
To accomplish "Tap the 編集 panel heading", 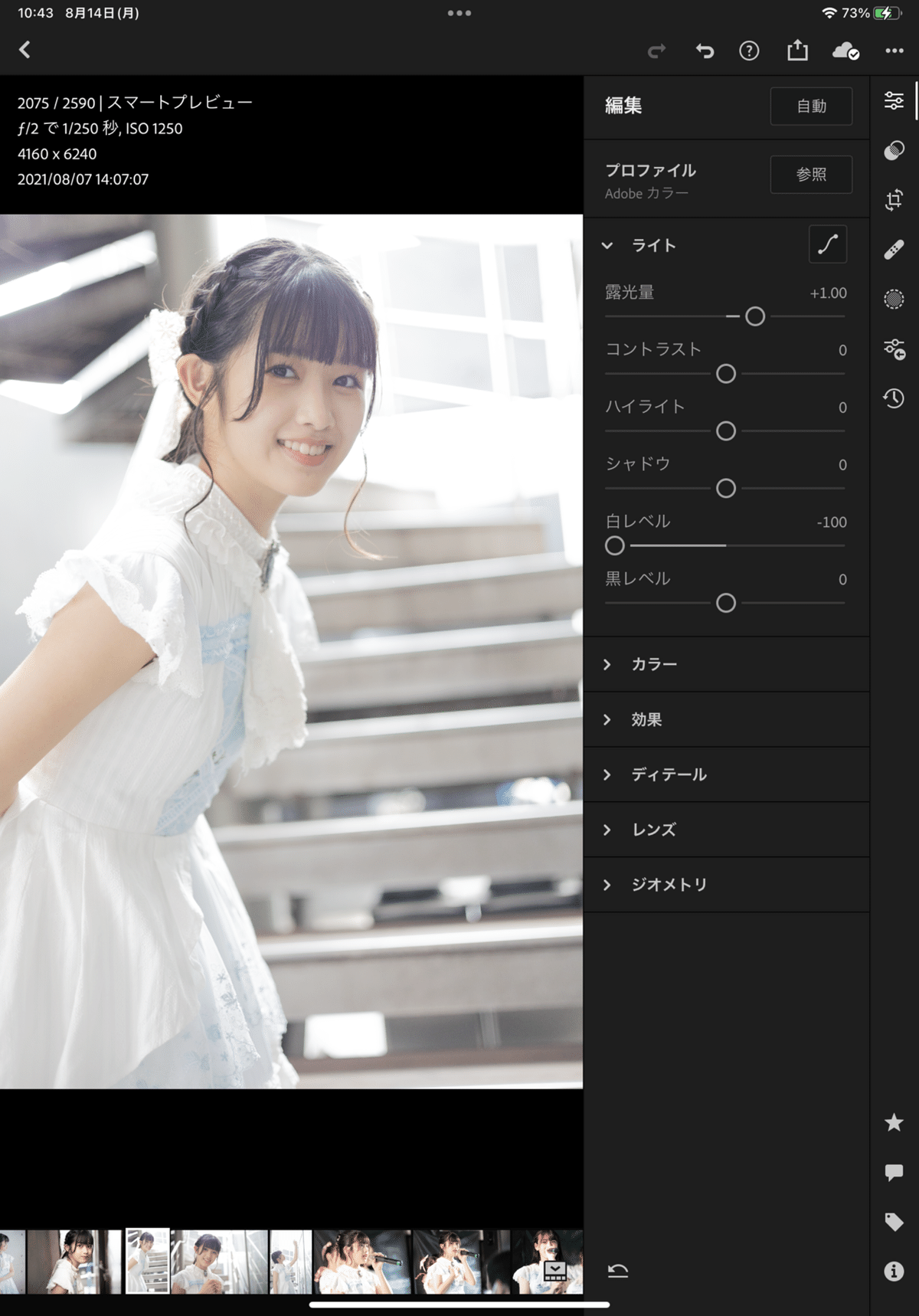I will point(623,106).
